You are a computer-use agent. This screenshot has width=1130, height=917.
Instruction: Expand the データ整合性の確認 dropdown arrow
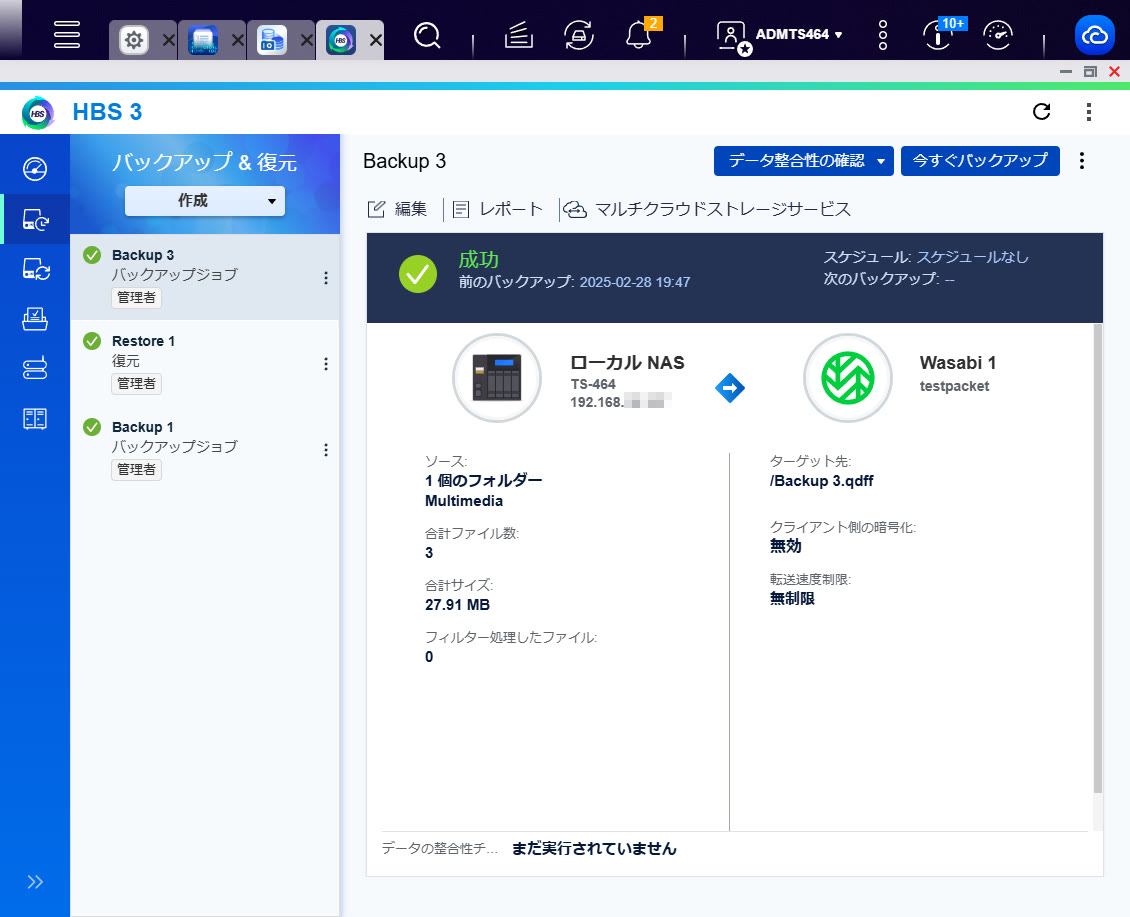coord(881,161)
